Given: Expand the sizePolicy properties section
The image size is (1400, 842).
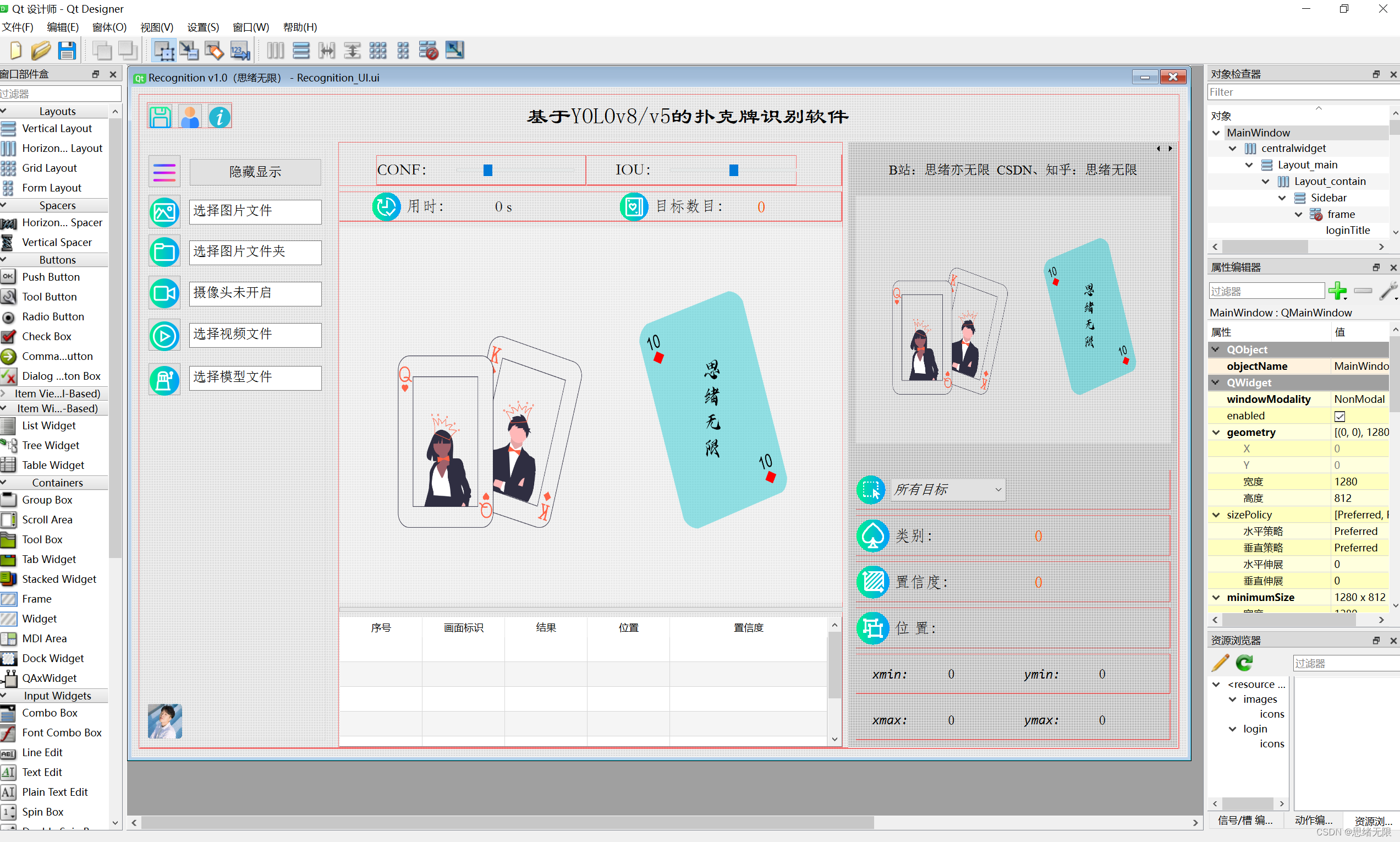Looking at the screenshot, I should click(x=1219, y=515).
